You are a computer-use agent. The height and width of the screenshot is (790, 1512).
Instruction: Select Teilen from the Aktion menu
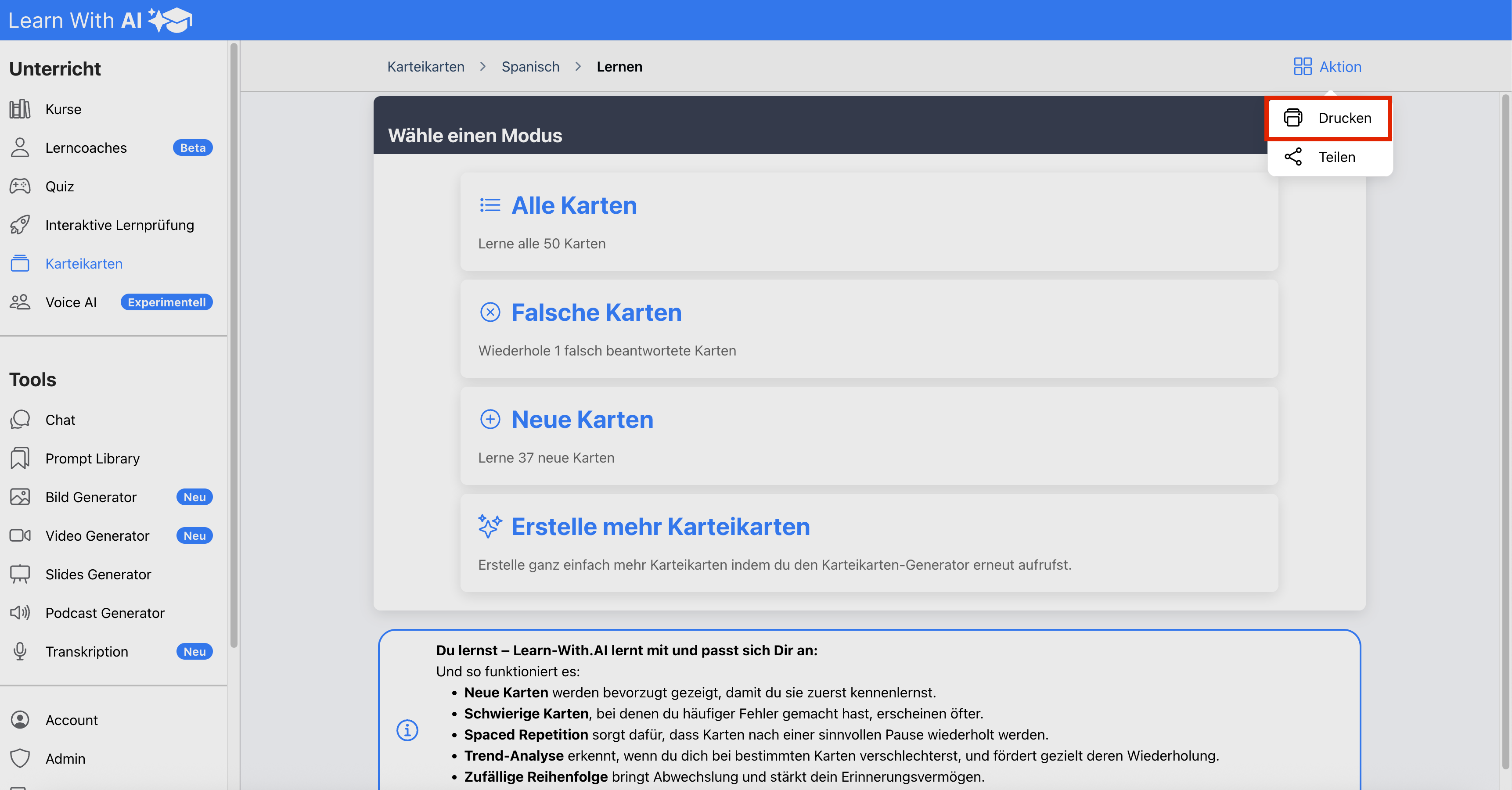click(x=1336, y=157)
